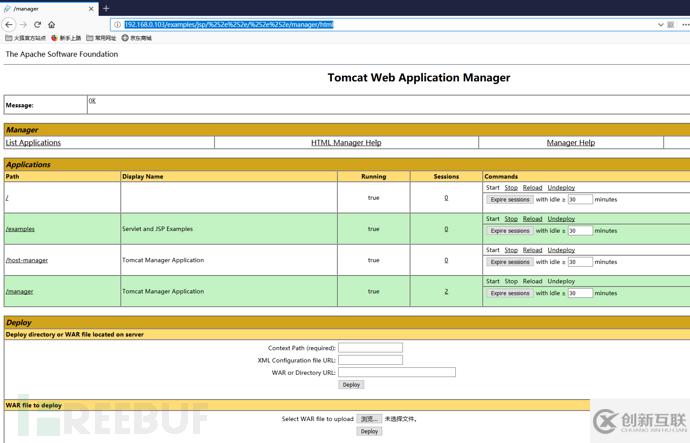Screen dimensions: 690x443
Task: Focus the WAR or Directory URL field
Action: [396, 372]
